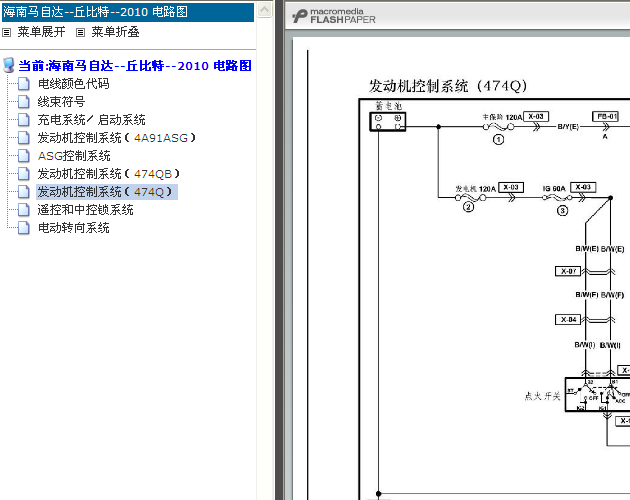Click page icon beside 电线颜色代码

tap(24, 84)
